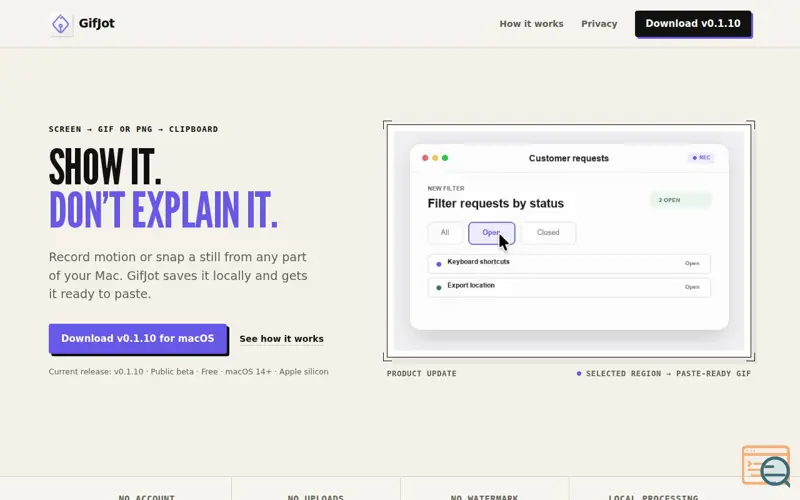The image size is (800, 500).
Task: Click the SHOW IT. headline
Action: [x=105, y=166]
